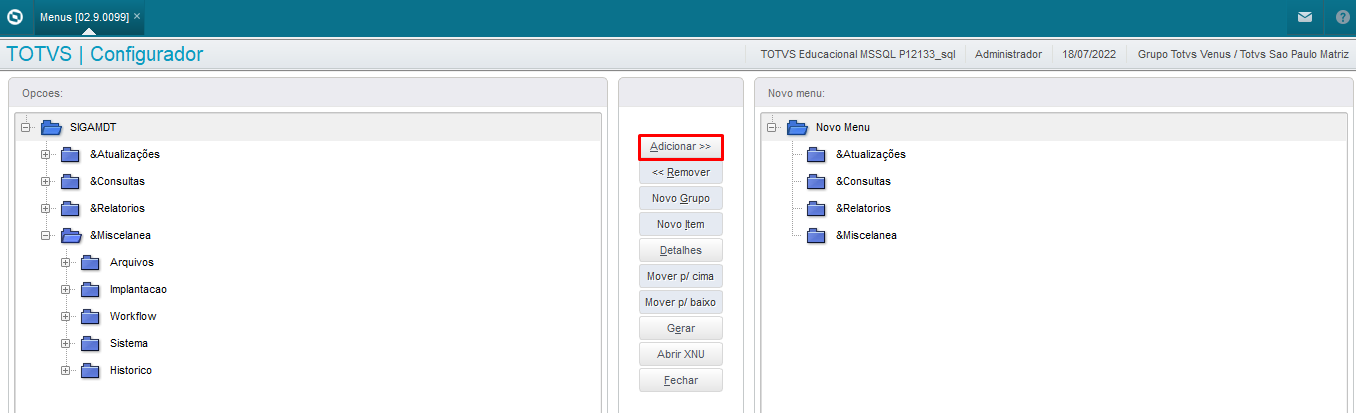Click &Miscelanea folder icon in Novo menu
The image size is (1356, 413).
(x=816, y=235)
